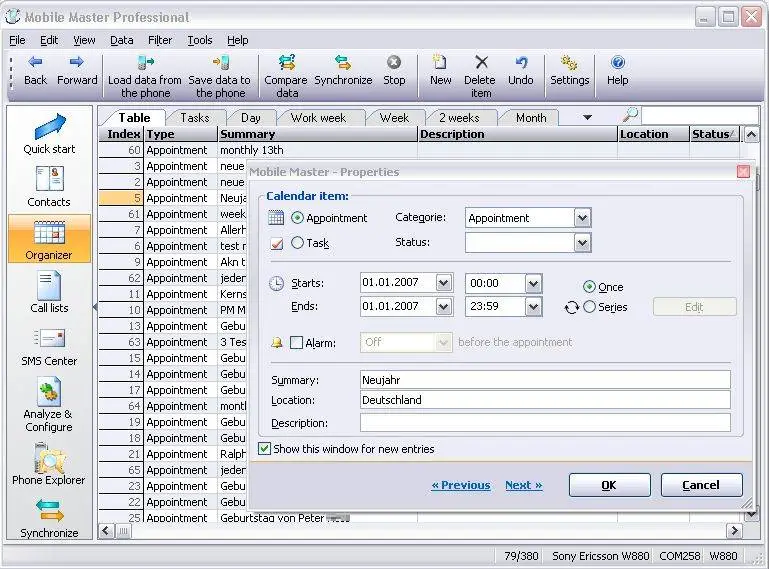Enable the Alarm checkbox
This screenshot has width=769, height=569.
[296, 343]
